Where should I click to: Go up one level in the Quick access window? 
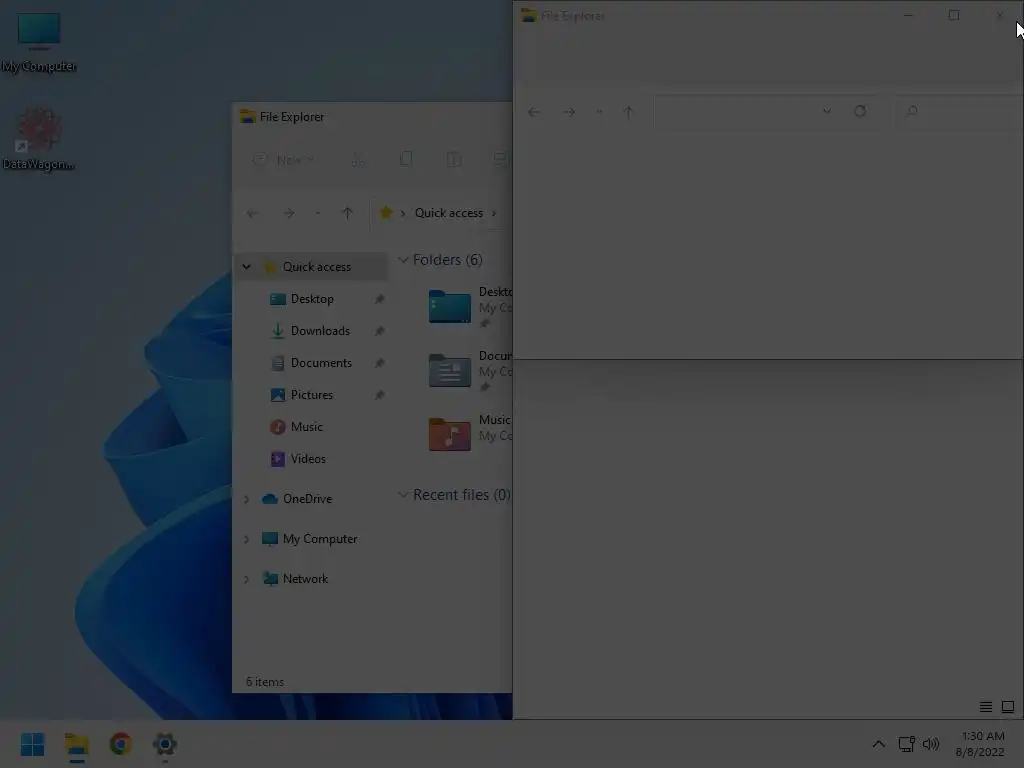(x=347, y=214)
